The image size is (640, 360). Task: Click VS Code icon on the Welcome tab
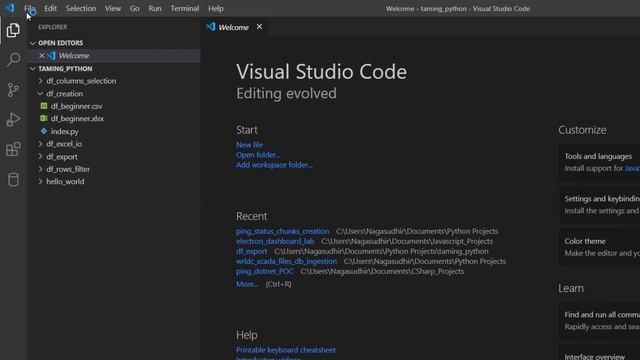[x=211, y=27]
